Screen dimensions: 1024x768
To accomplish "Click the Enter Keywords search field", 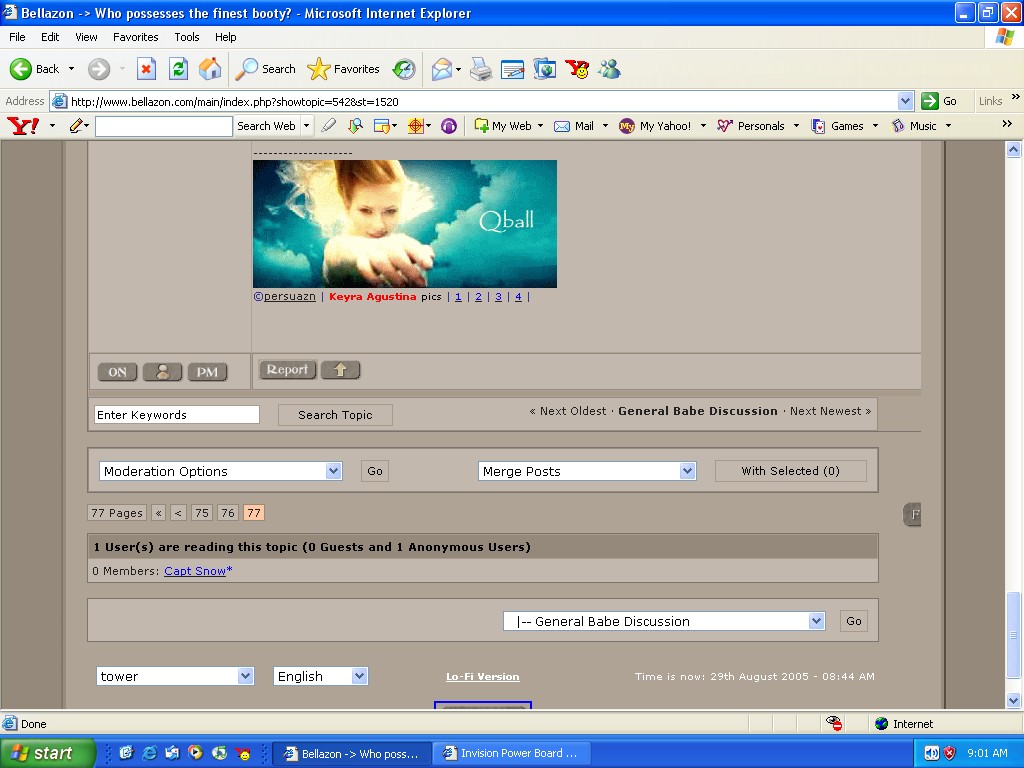I will pyautogui.click(x=177, y=415).
